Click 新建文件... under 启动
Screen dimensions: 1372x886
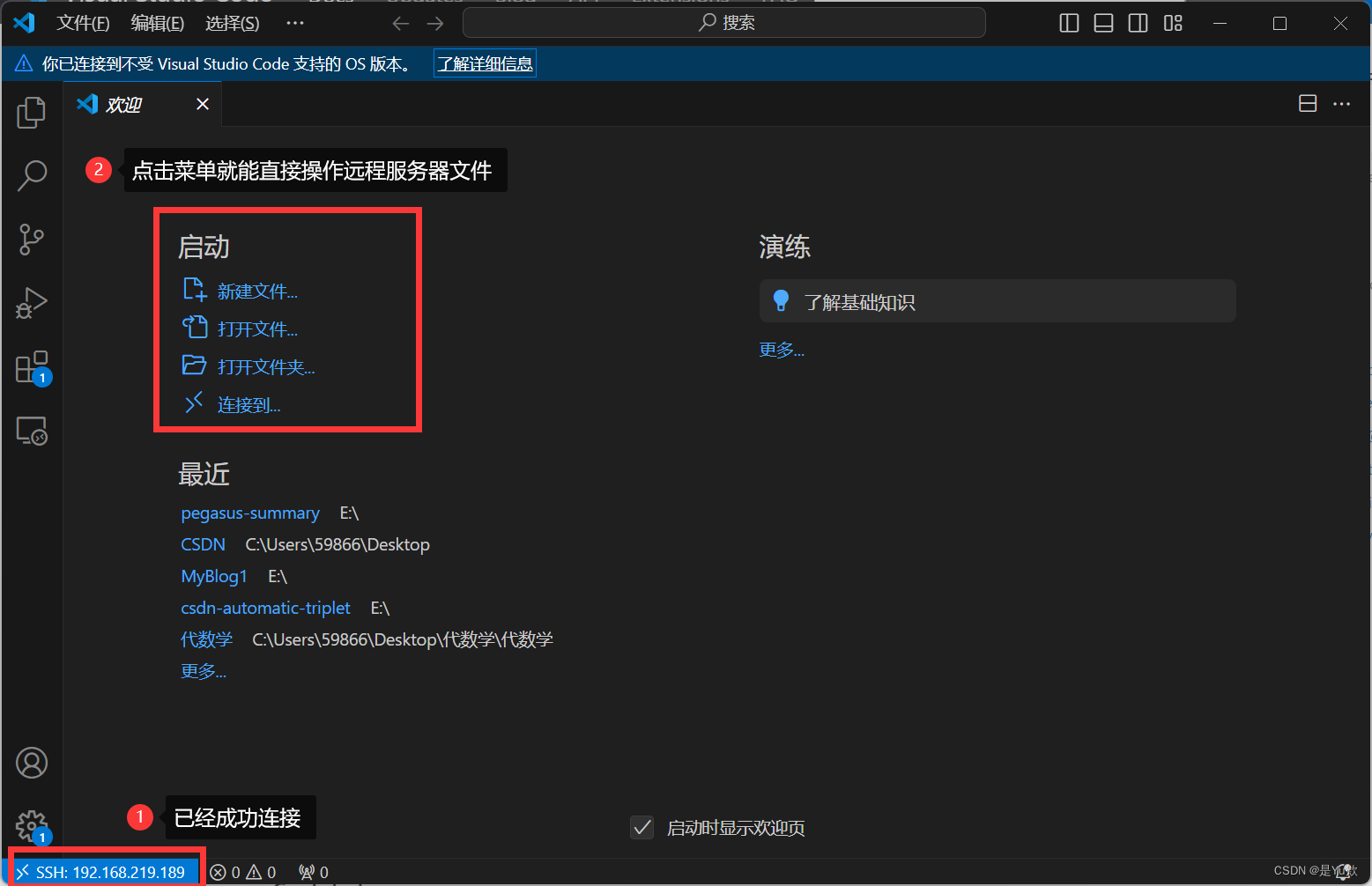257,292
